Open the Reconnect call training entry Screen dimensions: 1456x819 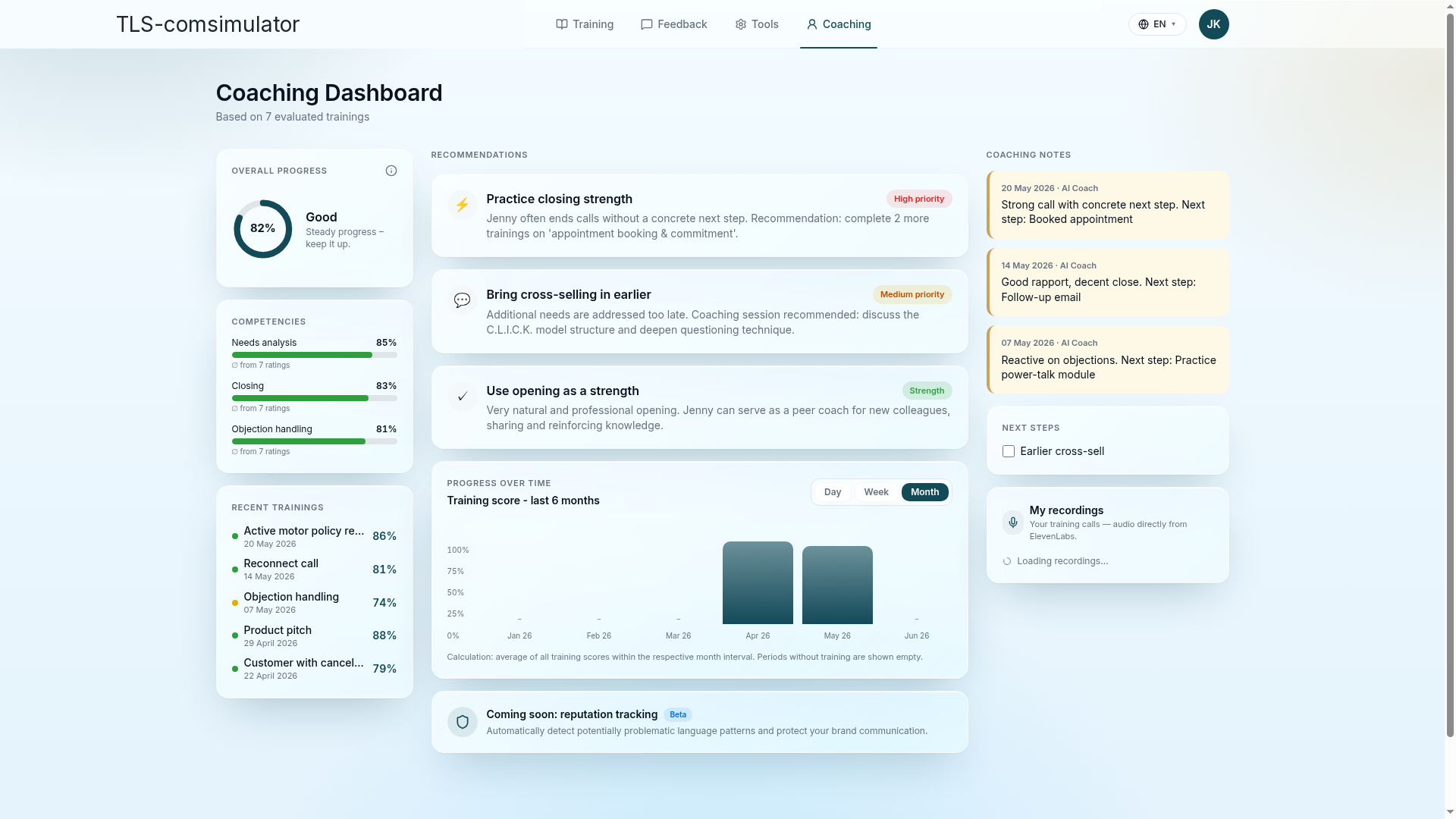(314, 570)
